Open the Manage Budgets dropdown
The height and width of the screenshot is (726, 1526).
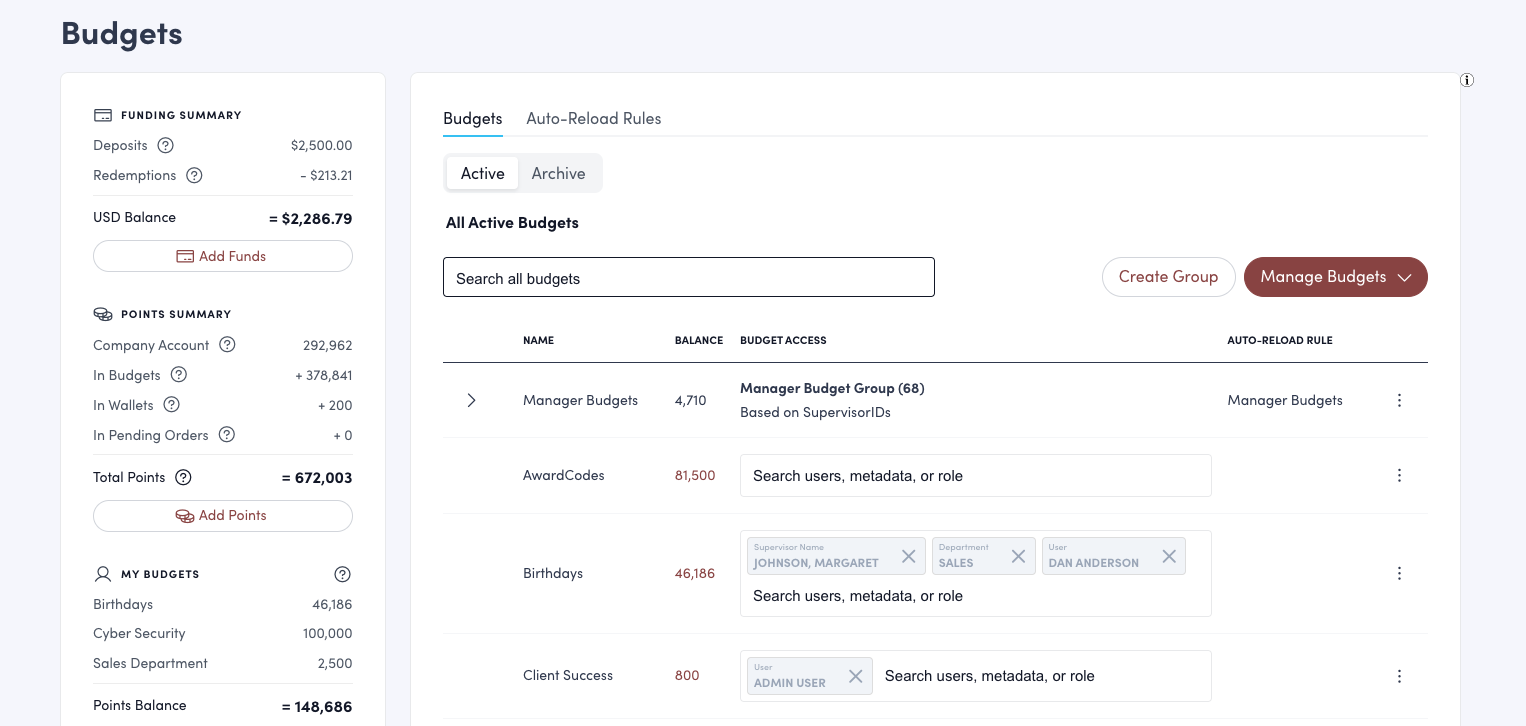coord(1335,277)
